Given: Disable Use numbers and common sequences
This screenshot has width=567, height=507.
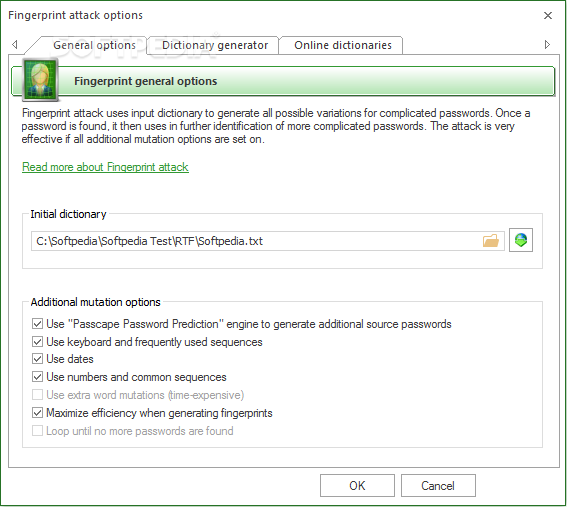Looking at the screenshot, I should (x=37, y=377).
